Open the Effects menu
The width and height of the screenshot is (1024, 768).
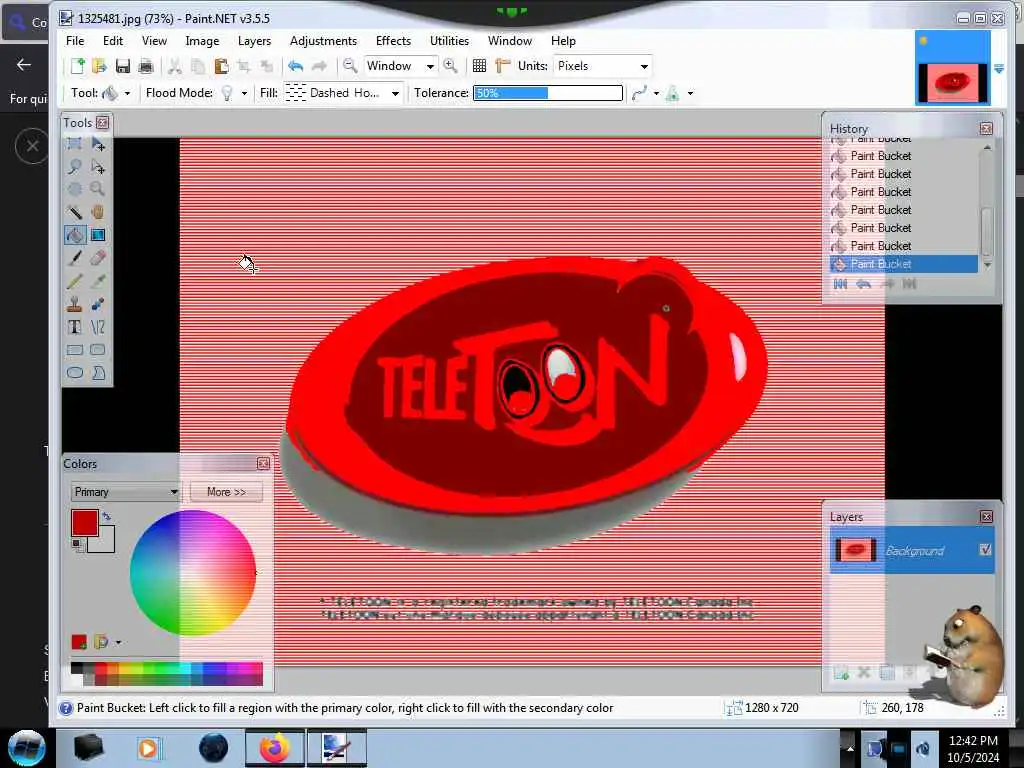(x=393, y=40)
